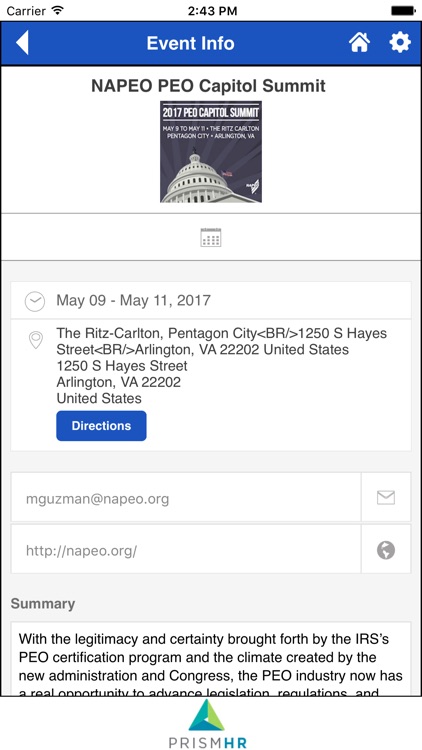Tap the back arrow in header
The image size is (422, 750).
tap(22, 43)
